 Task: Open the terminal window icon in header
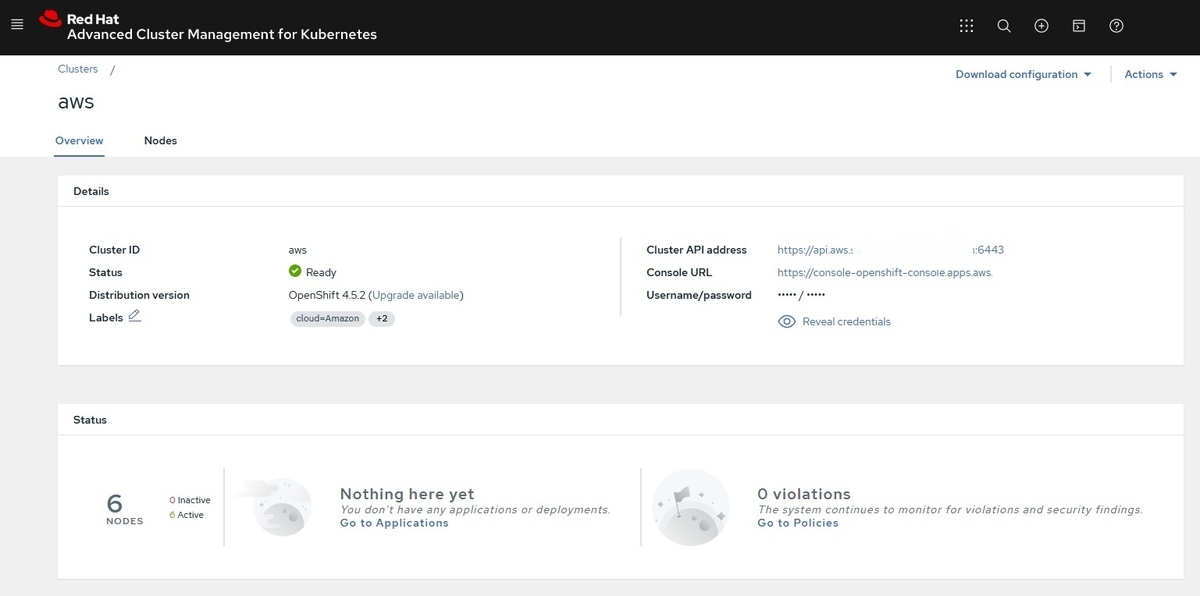tap(1079, 26)
